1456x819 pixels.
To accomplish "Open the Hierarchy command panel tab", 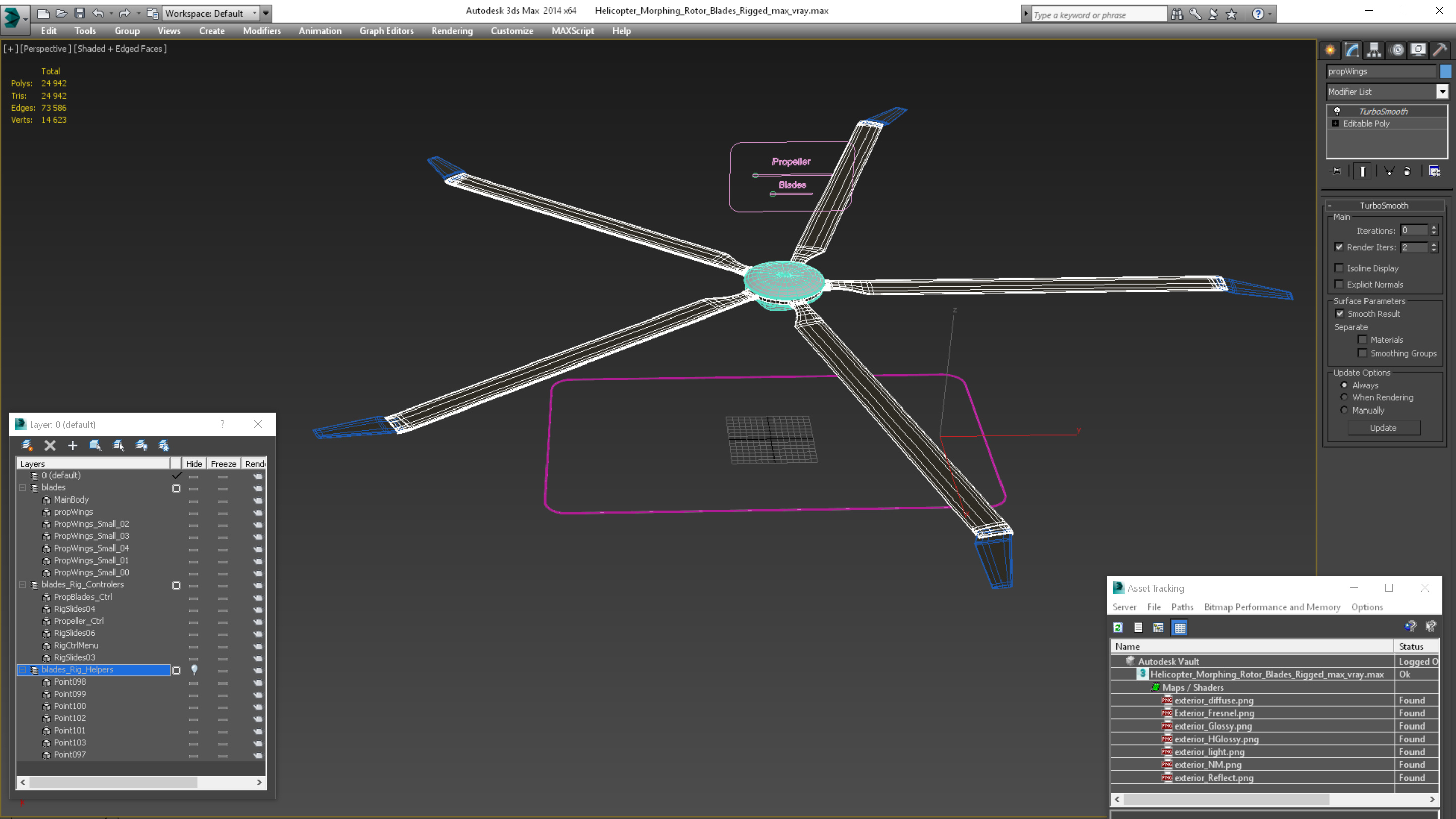I will (1374, 51).
